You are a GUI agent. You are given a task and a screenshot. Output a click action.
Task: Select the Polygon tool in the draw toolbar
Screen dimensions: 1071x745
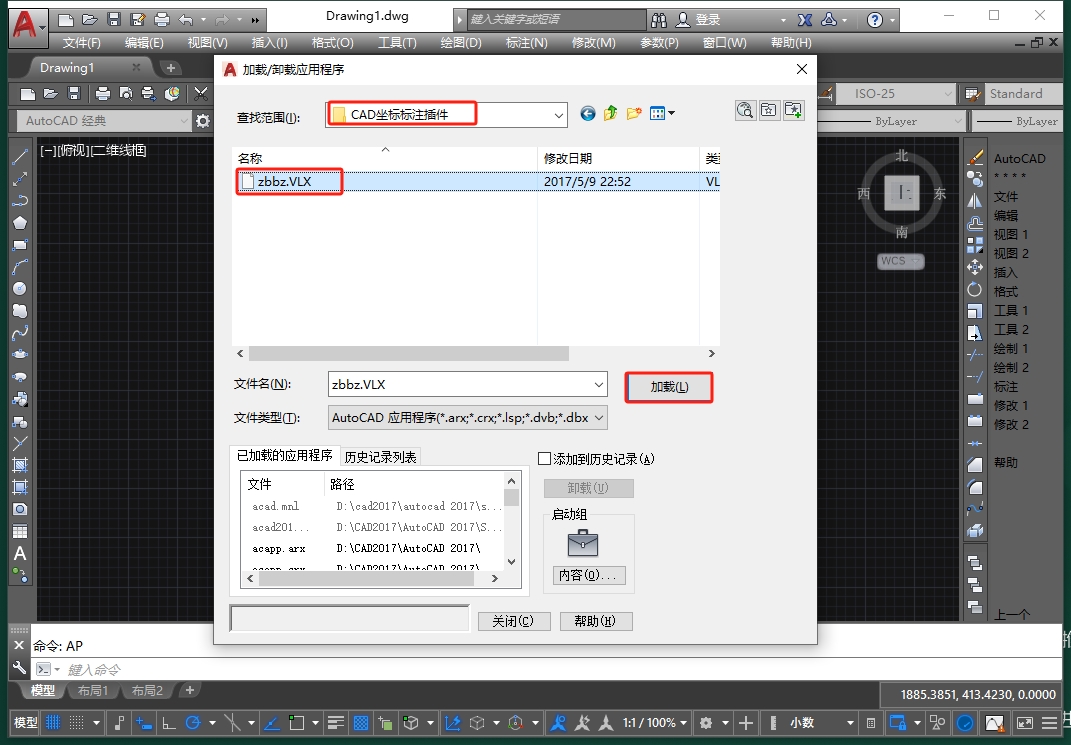click(x=20, y=223)
